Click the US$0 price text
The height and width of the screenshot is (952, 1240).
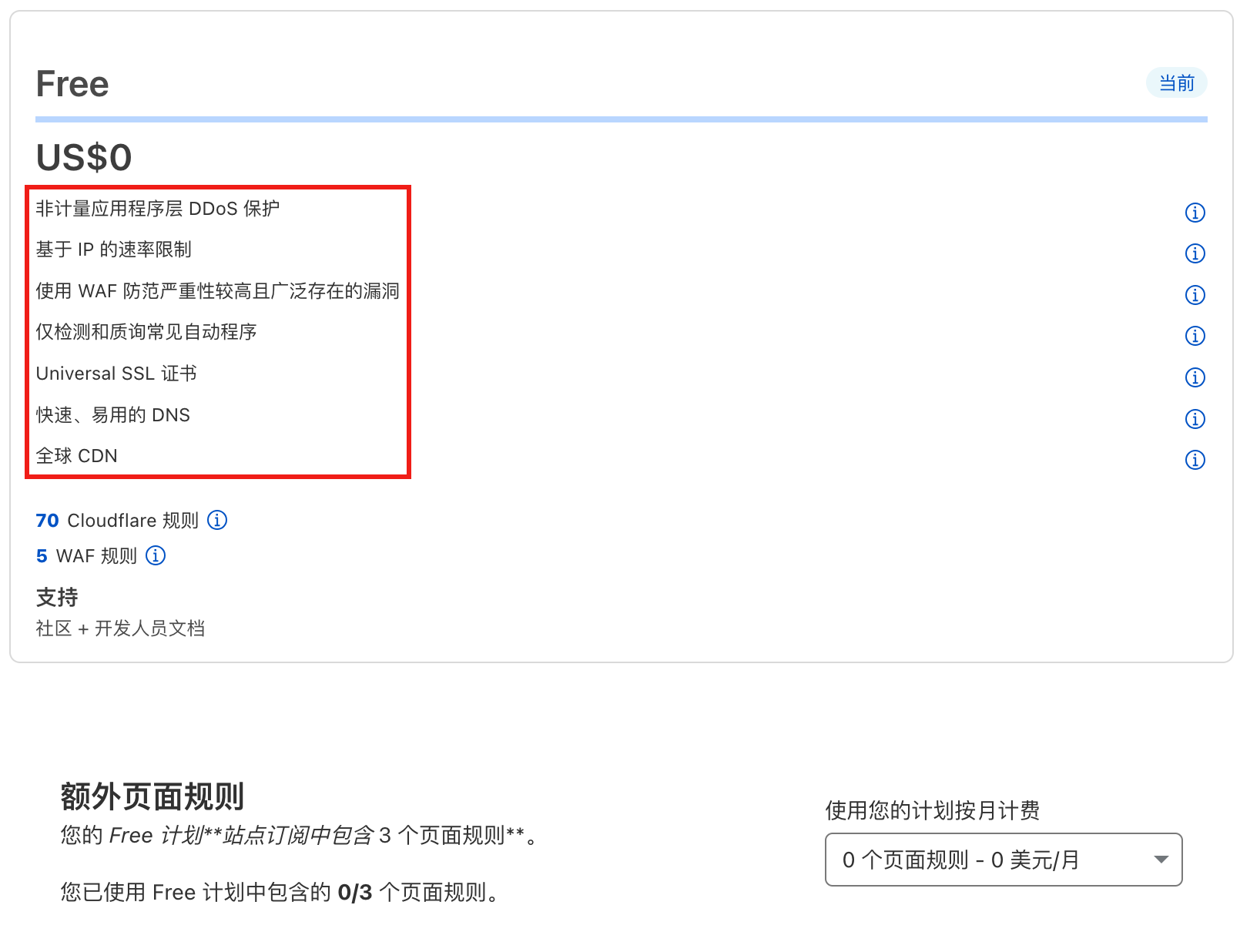tap(84, 157)
